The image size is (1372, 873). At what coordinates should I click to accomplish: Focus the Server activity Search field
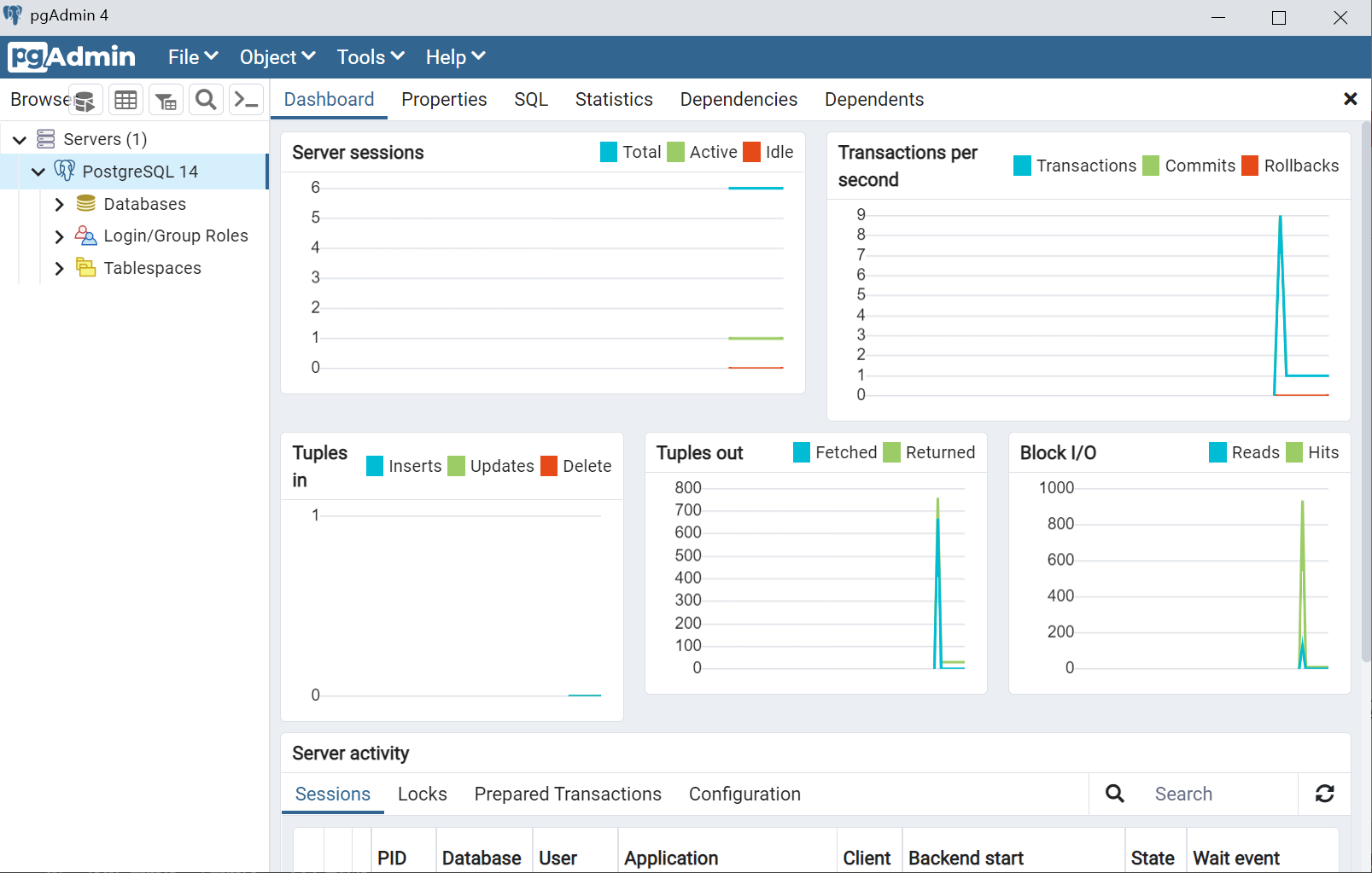pyautogui.click(x=1219, y=794)
